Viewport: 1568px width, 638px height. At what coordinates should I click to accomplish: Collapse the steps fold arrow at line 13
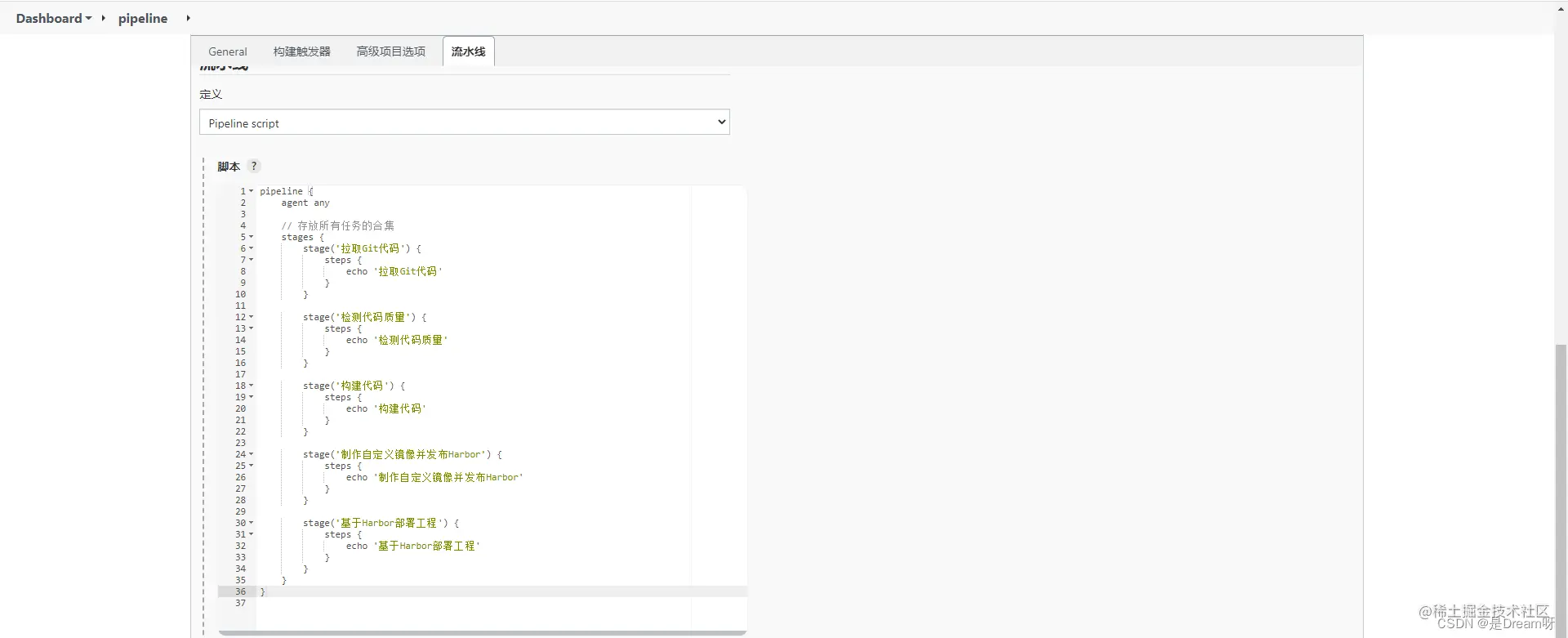tap(252, 328)
